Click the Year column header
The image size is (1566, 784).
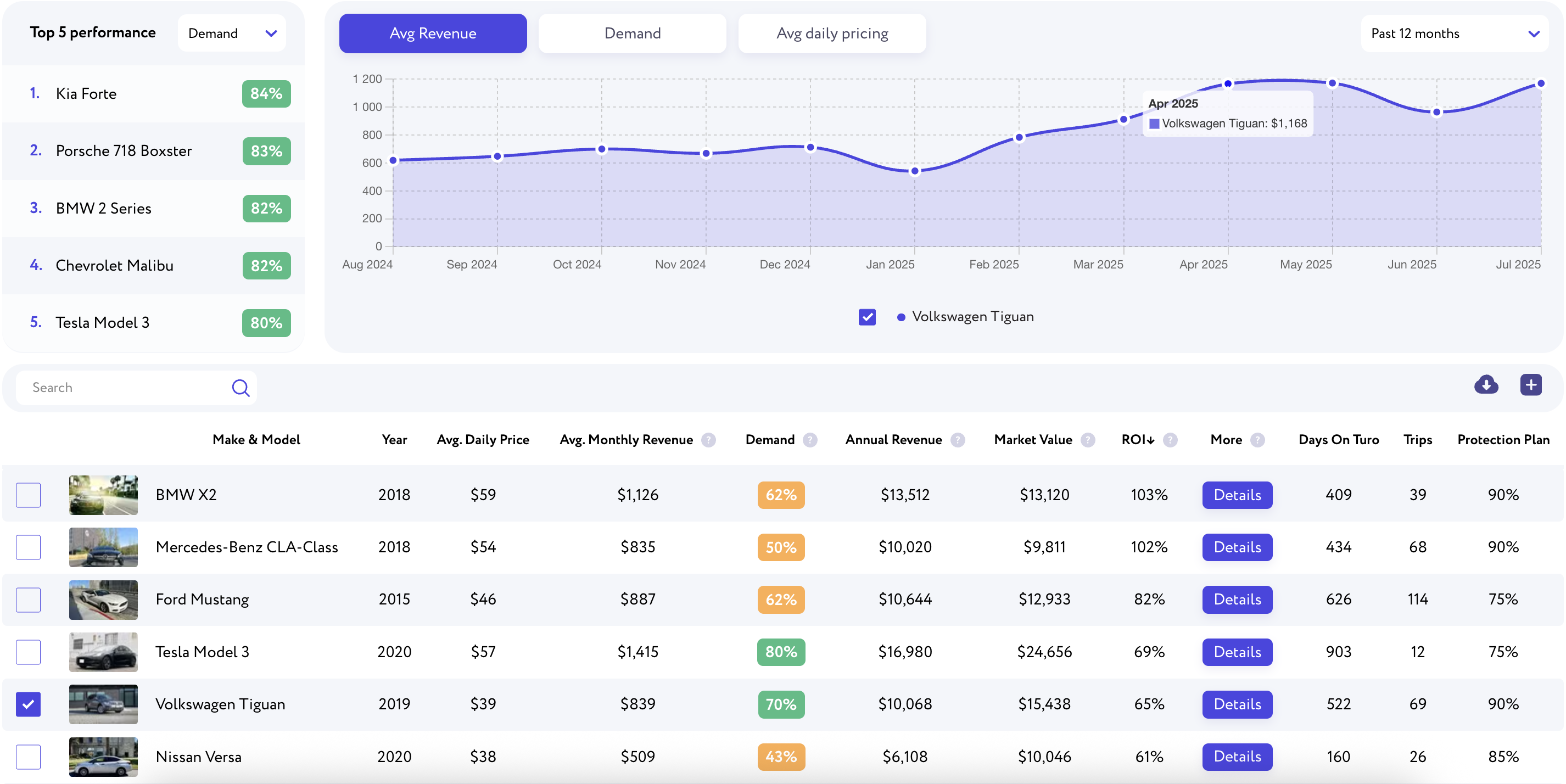coord(394,439)
